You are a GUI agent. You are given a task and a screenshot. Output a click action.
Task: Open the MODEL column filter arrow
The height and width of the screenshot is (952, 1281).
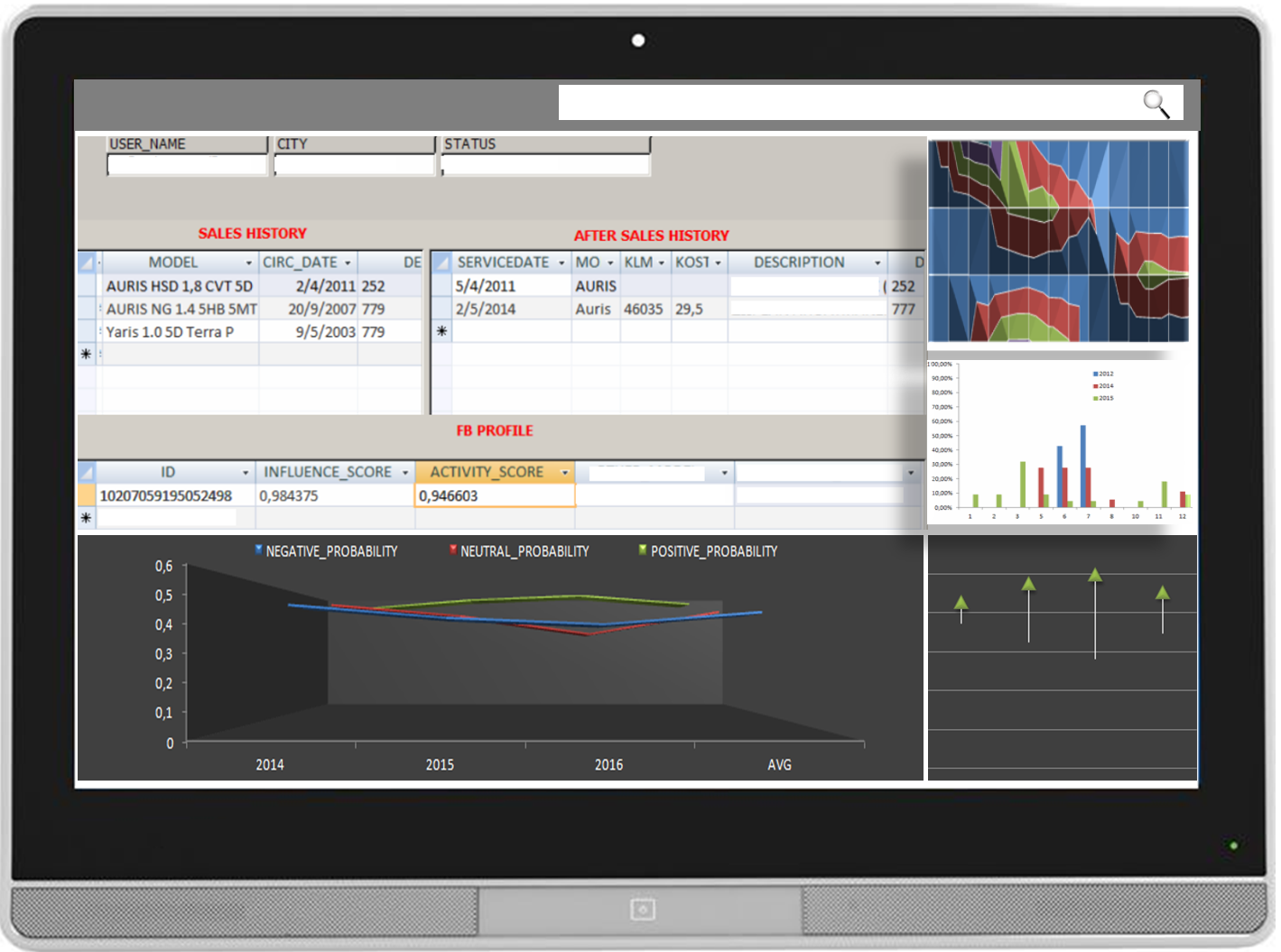click(249, 263)
